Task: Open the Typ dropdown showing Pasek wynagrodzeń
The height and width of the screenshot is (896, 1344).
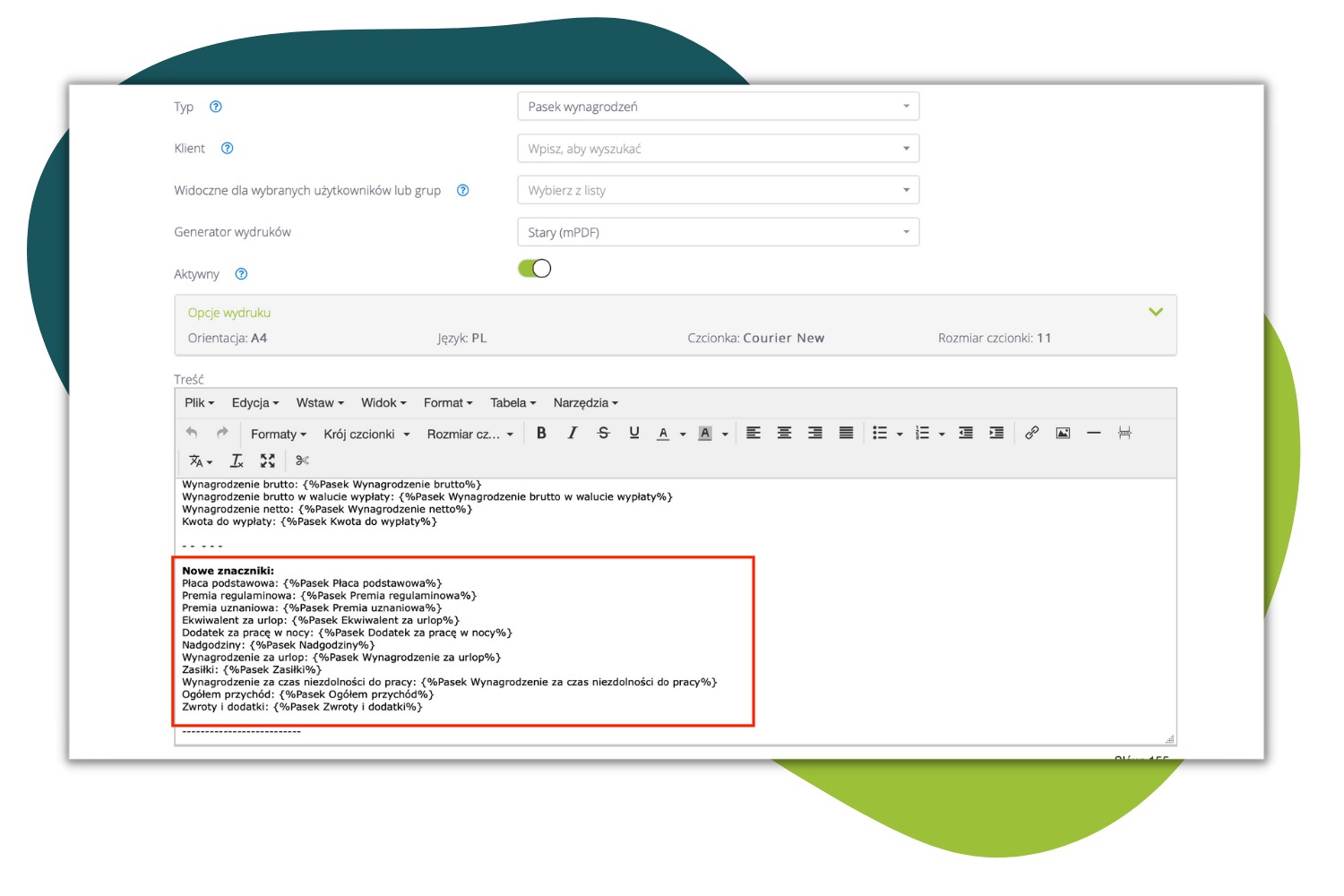Action: (x=718, y=107)
